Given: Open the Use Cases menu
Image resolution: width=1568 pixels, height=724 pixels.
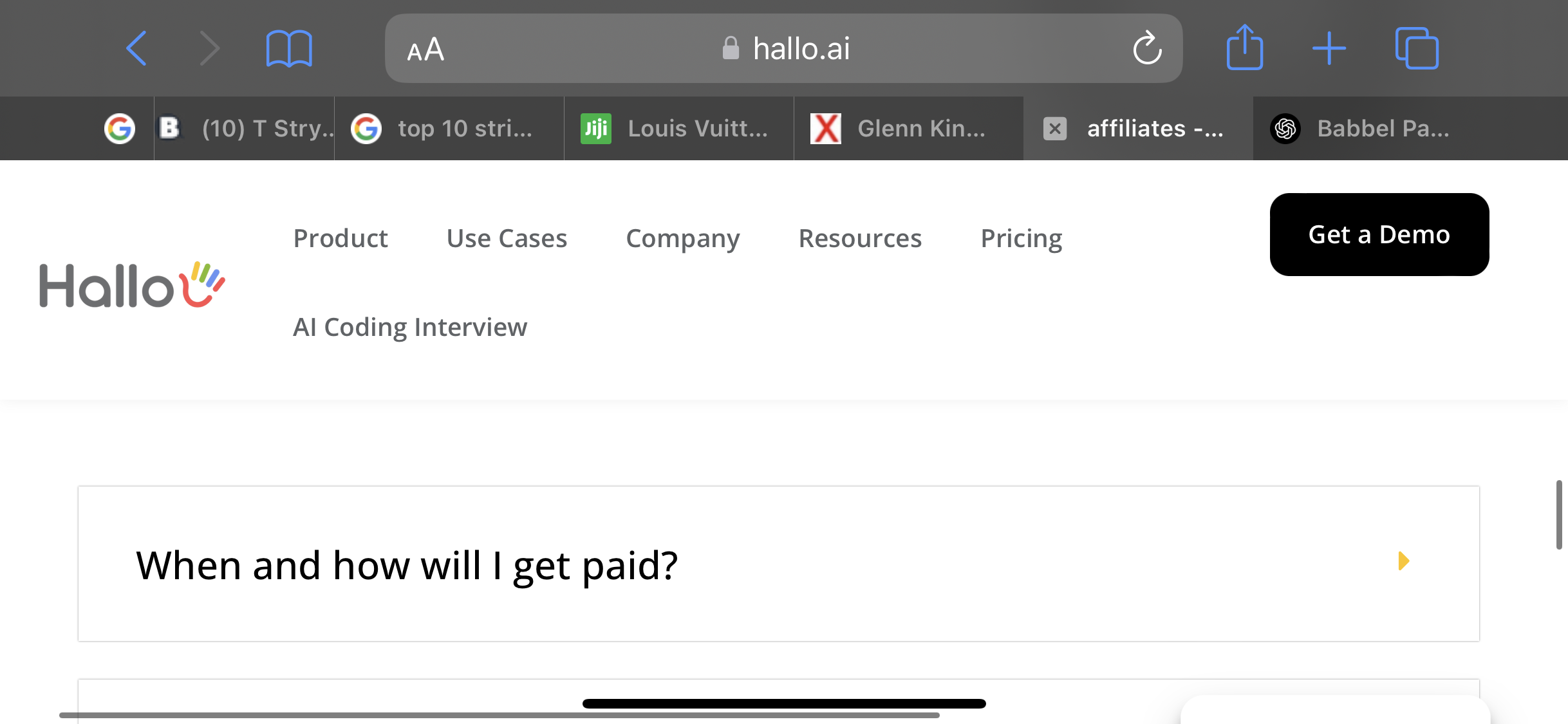Looking at the screenshot, I should click(x=507, y=238).
